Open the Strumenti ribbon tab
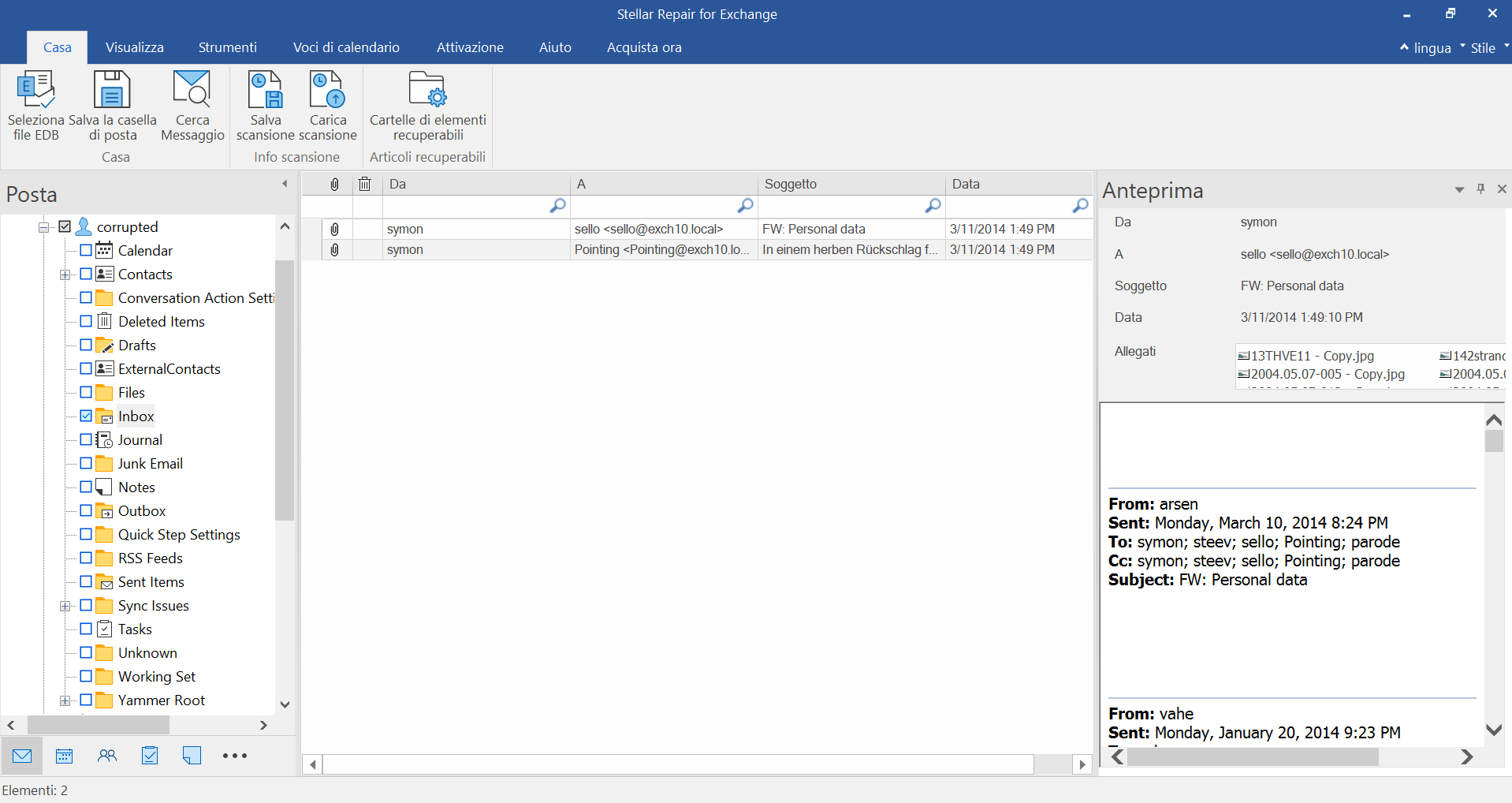Screen dimensions: 1512x803 (228, 47)
